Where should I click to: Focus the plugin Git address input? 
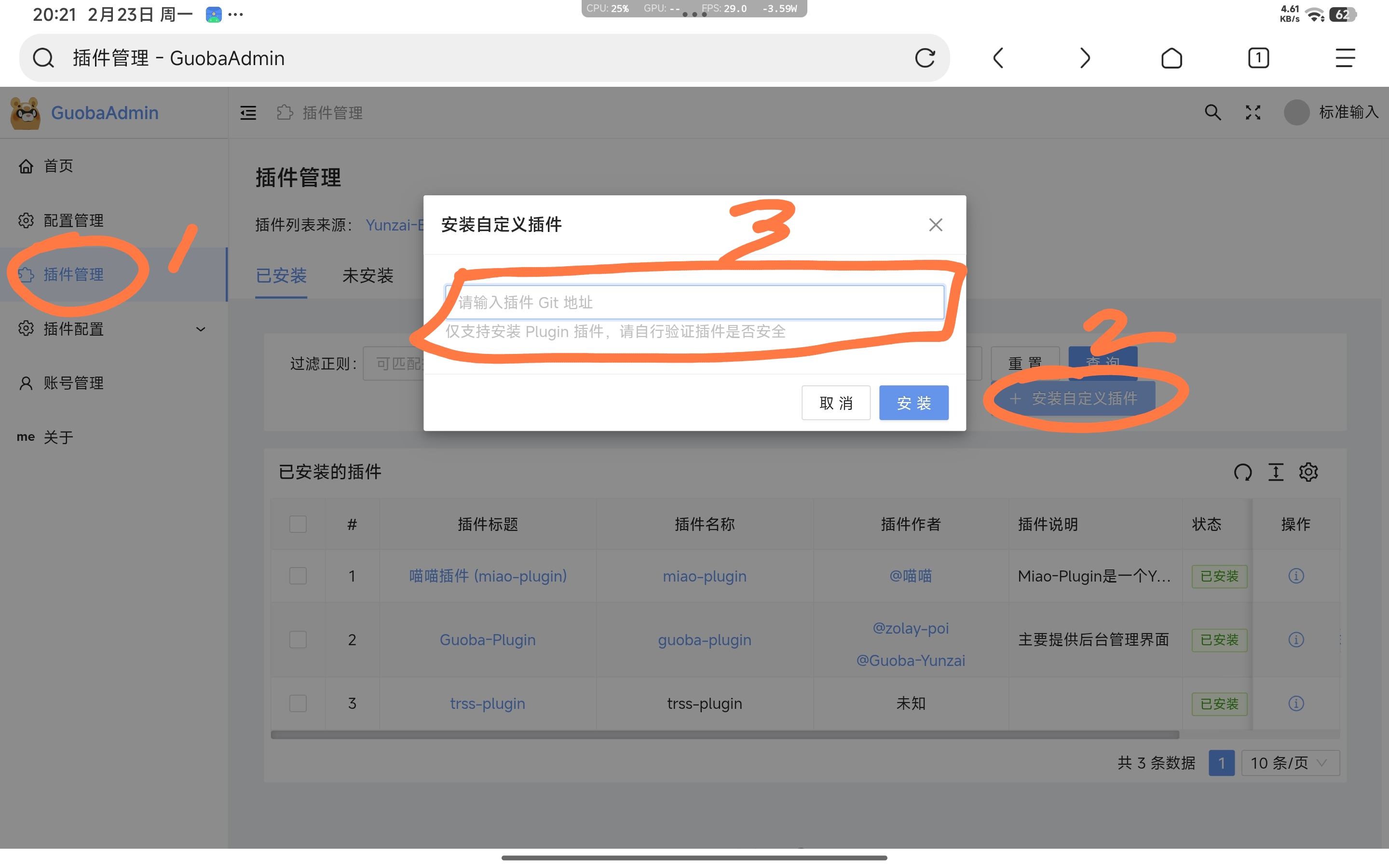694,302
